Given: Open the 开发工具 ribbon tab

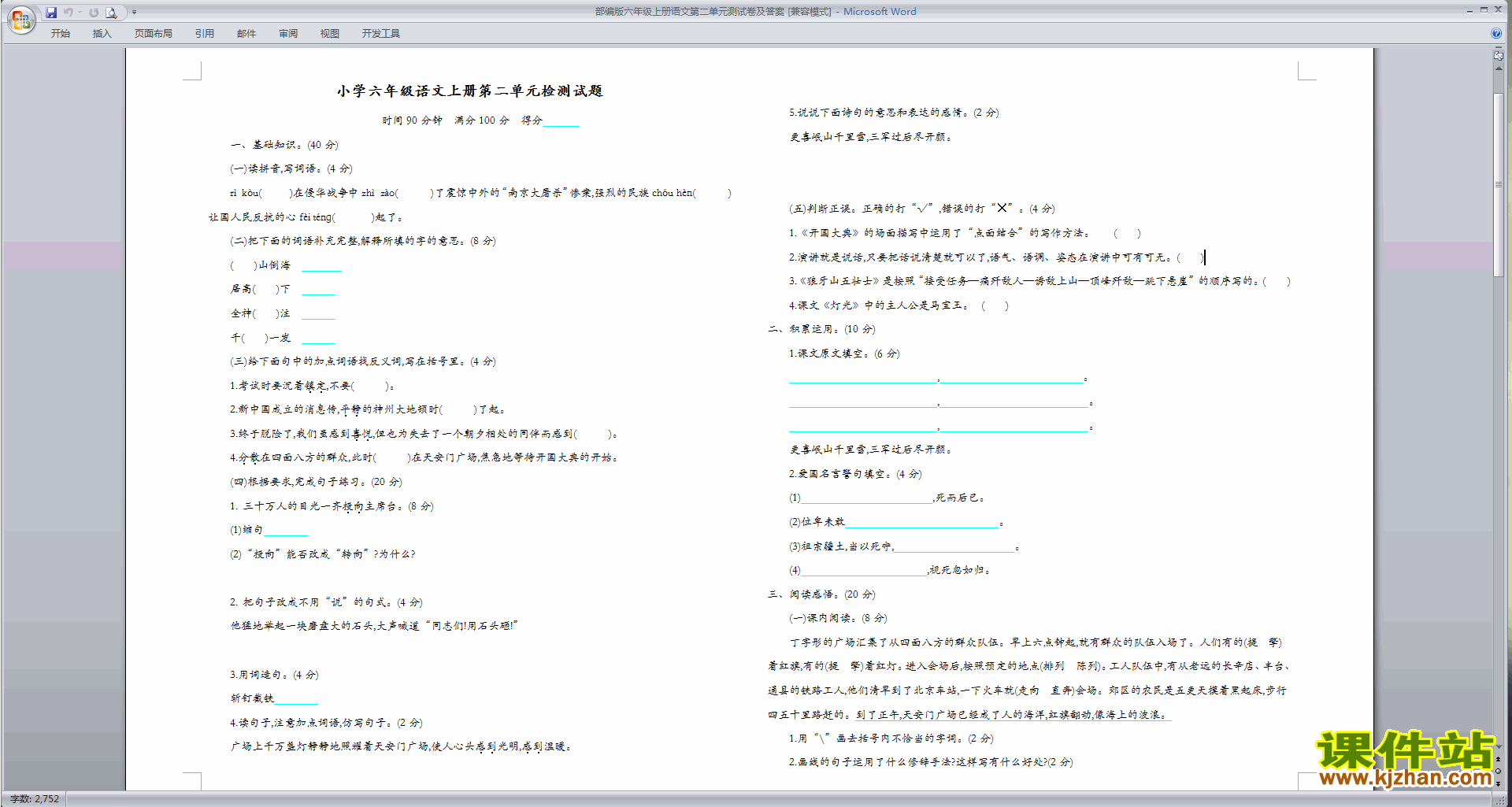Looking at the screenshot, I should tap(381, 33).
